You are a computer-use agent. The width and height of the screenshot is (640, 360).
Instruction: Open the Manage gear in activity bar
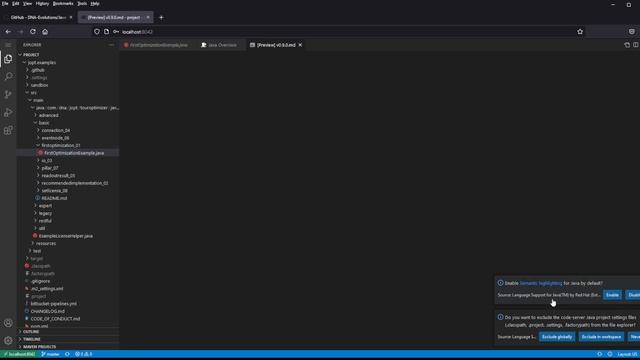pyautogui.click(x=8, y=340)
